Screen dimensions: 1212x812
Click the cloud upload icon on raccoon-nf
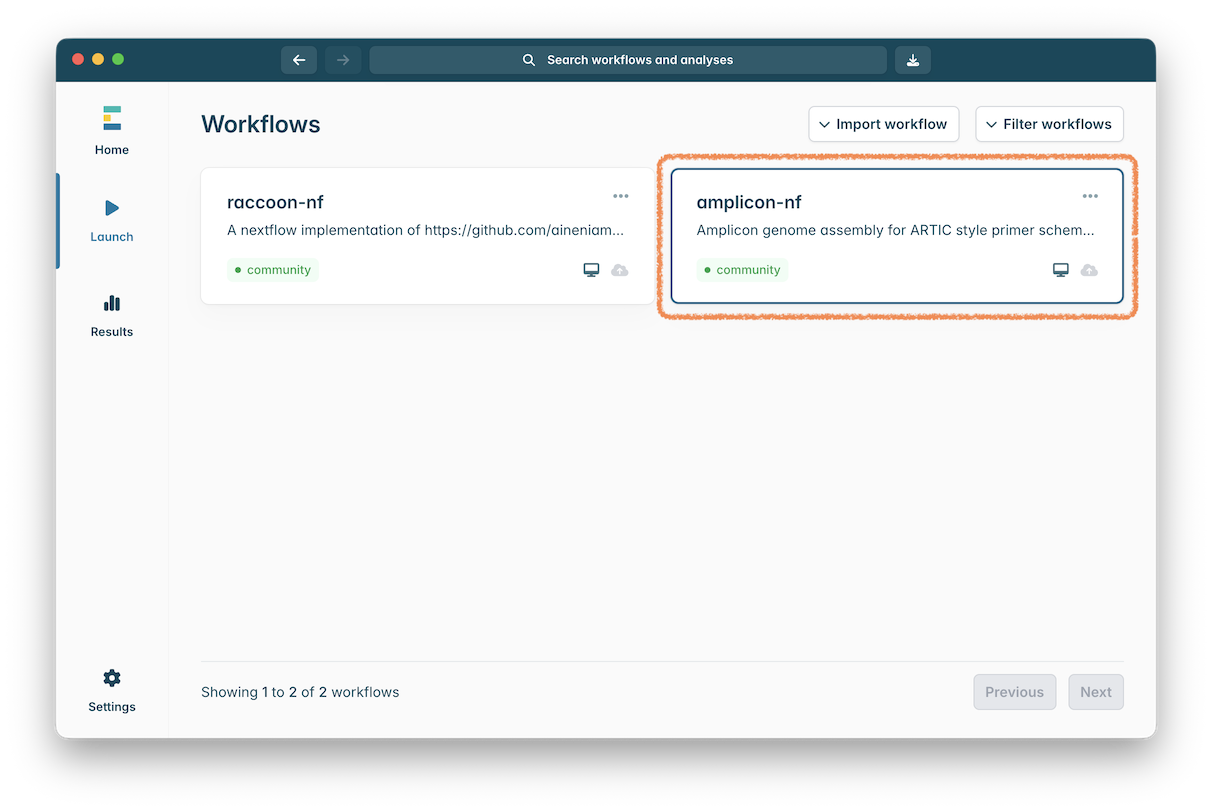620,270
